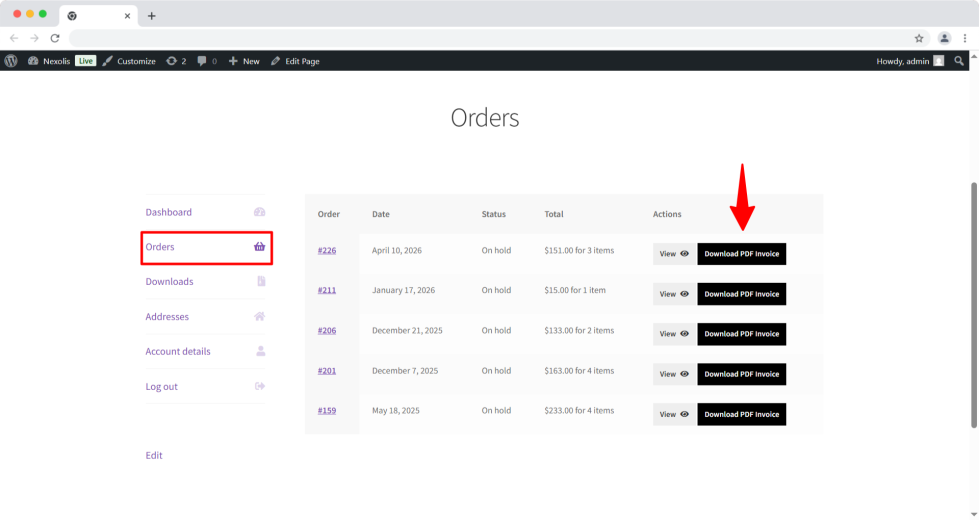Click the Orders basket icon
Screen dimensions: 979x520
pos(260,247)
